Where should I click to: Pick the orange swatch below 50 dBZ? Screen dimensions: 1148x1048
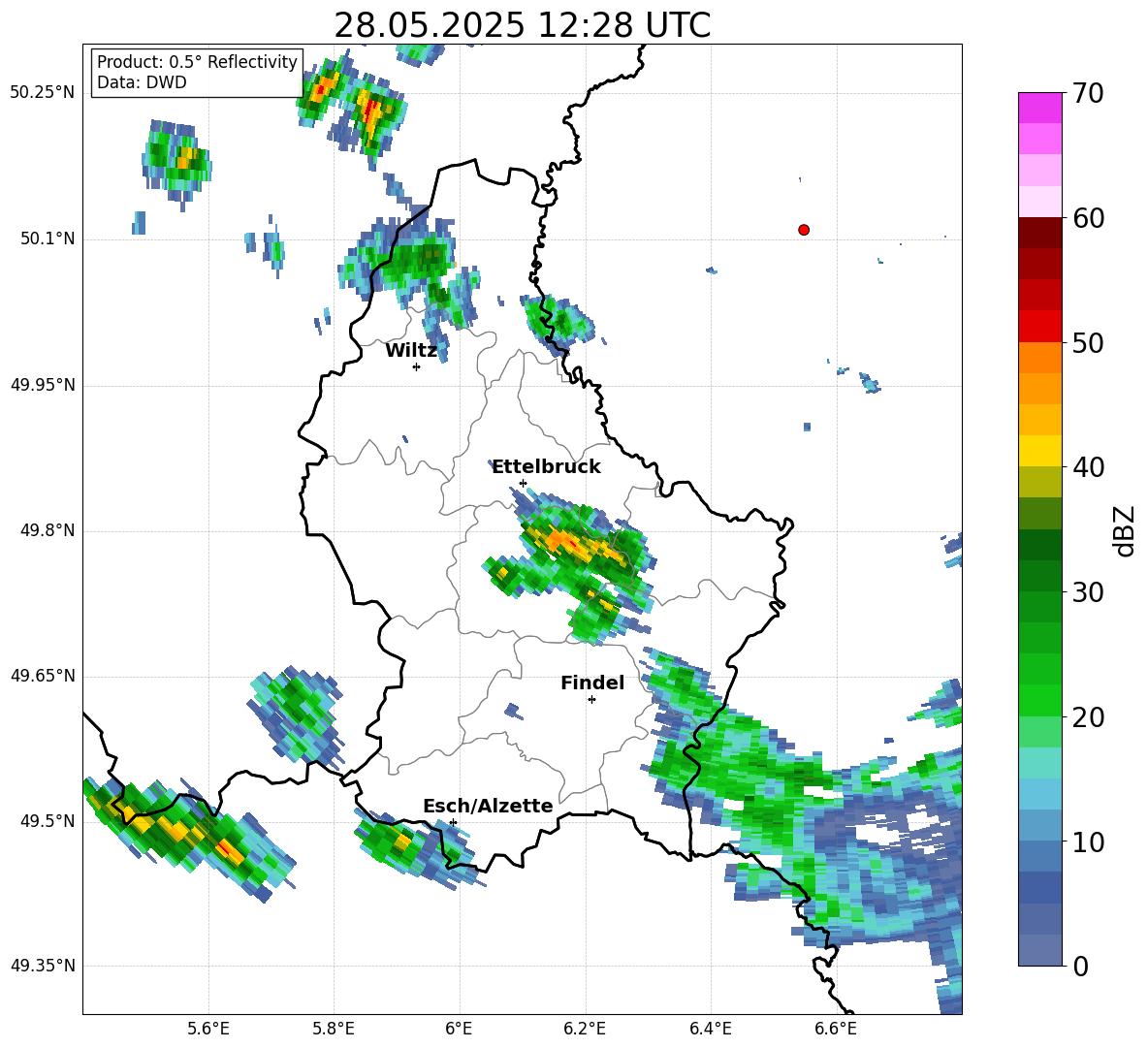[1039, 357]
